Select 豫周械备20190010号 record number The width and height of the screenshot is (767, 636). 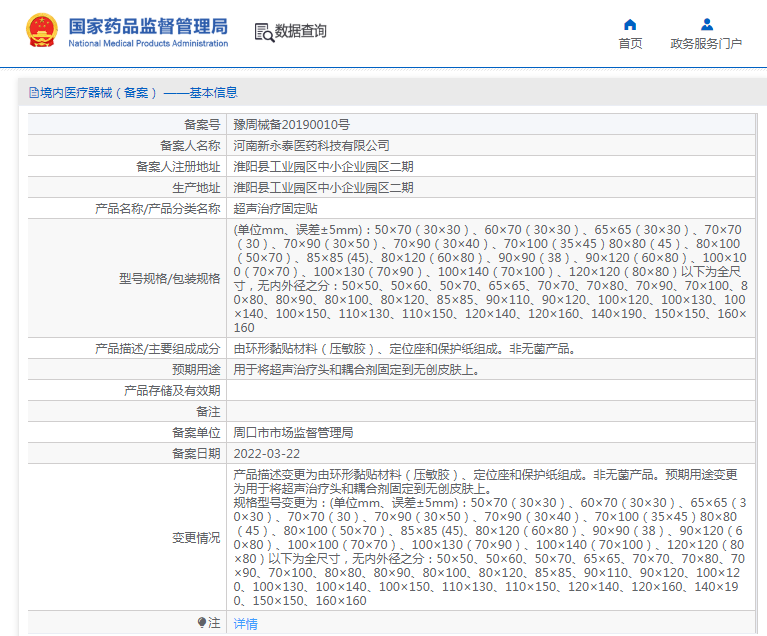click(x=292, y=125)
